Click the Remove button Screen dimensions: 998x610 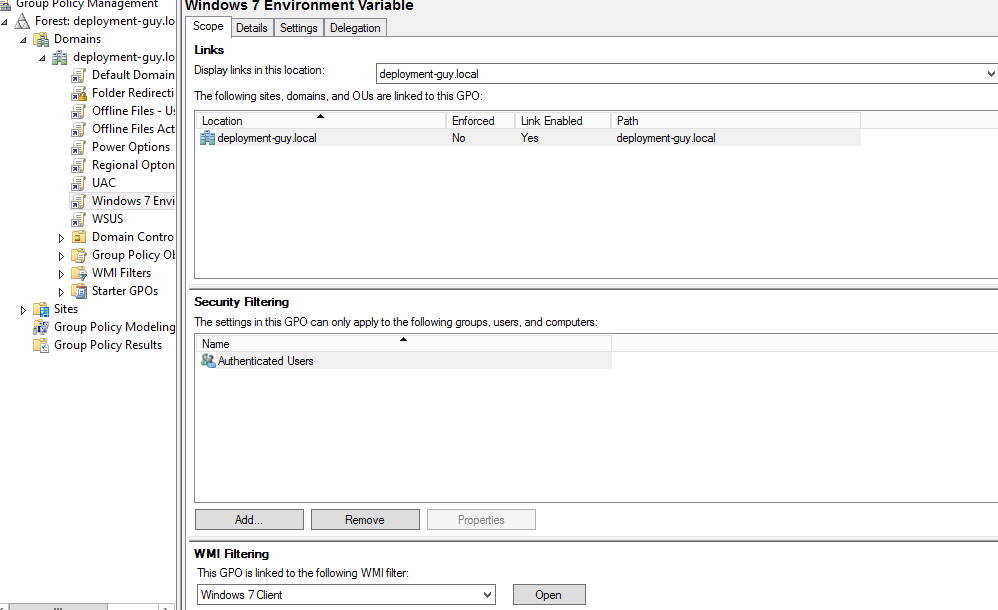click(365, 520)
